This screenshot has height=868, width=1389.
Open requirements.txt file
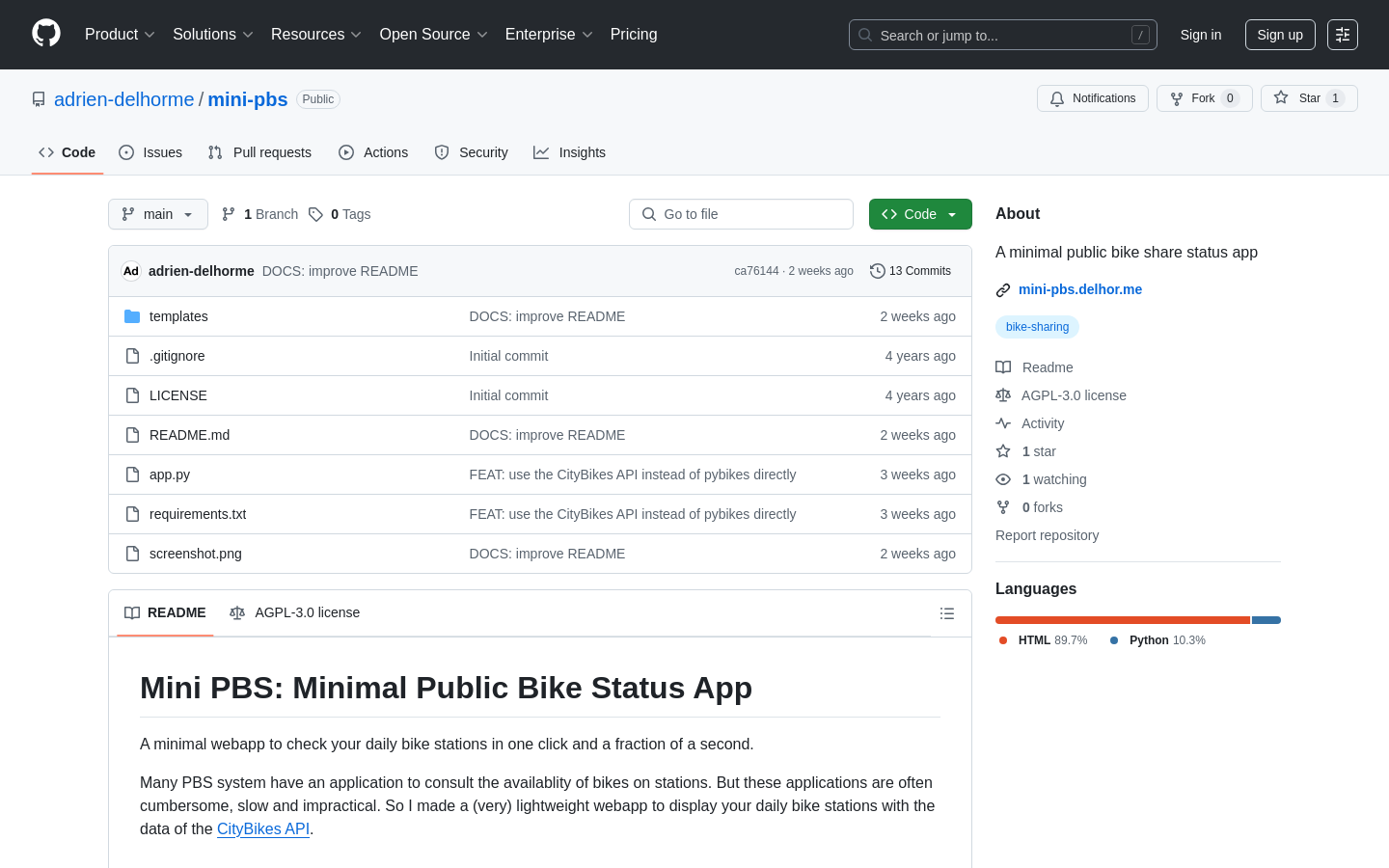[198, 514]
